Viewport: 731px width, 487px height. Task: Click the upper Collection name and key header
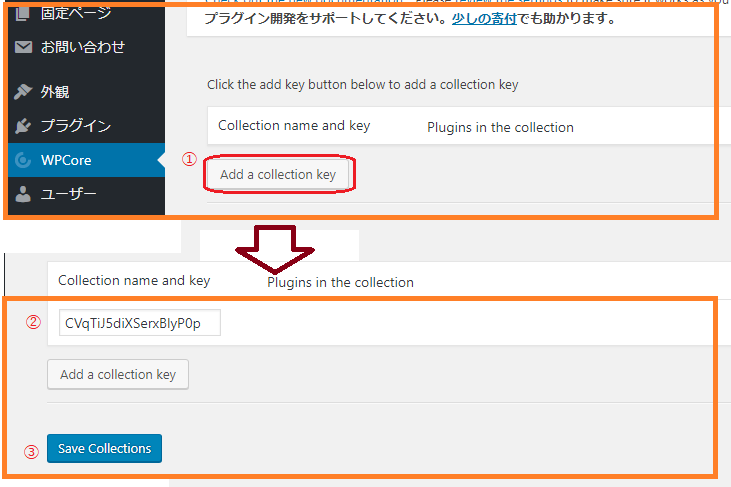click(294, 126)
